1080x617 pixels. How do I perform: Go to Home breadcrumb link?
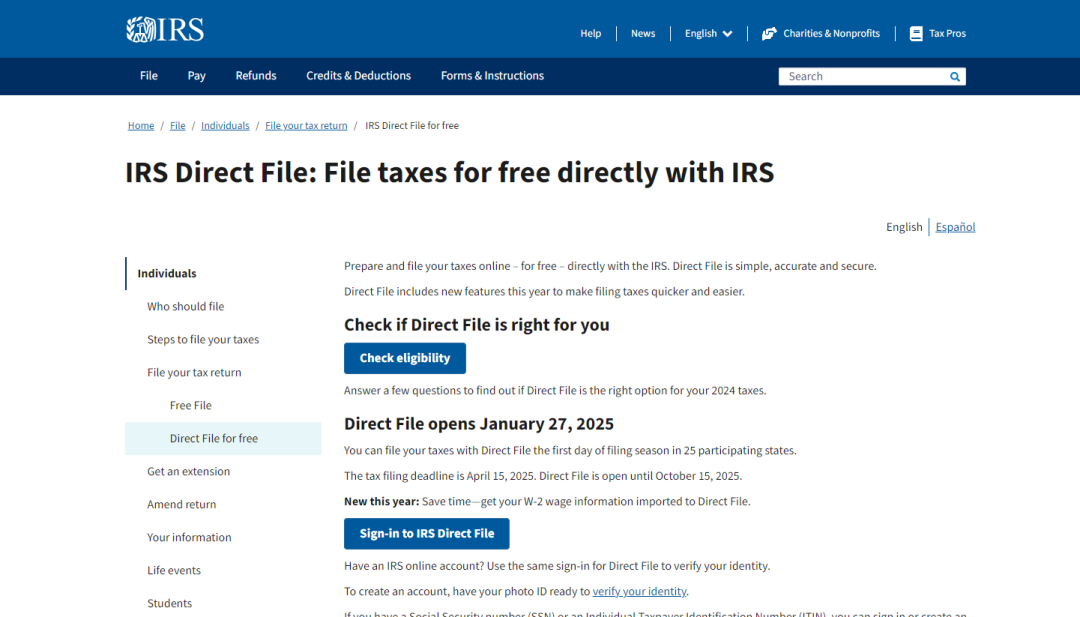[141, 125]
